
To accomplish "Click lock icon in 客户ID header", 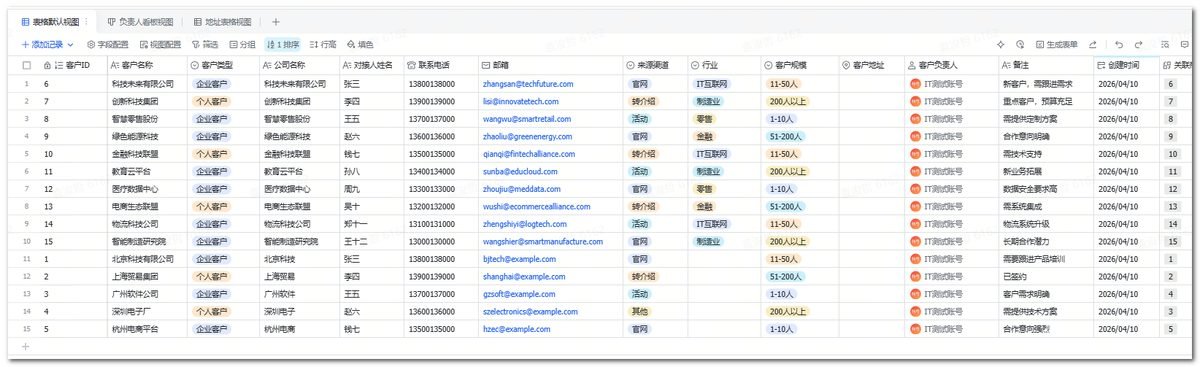I will [x=47, y=65].
